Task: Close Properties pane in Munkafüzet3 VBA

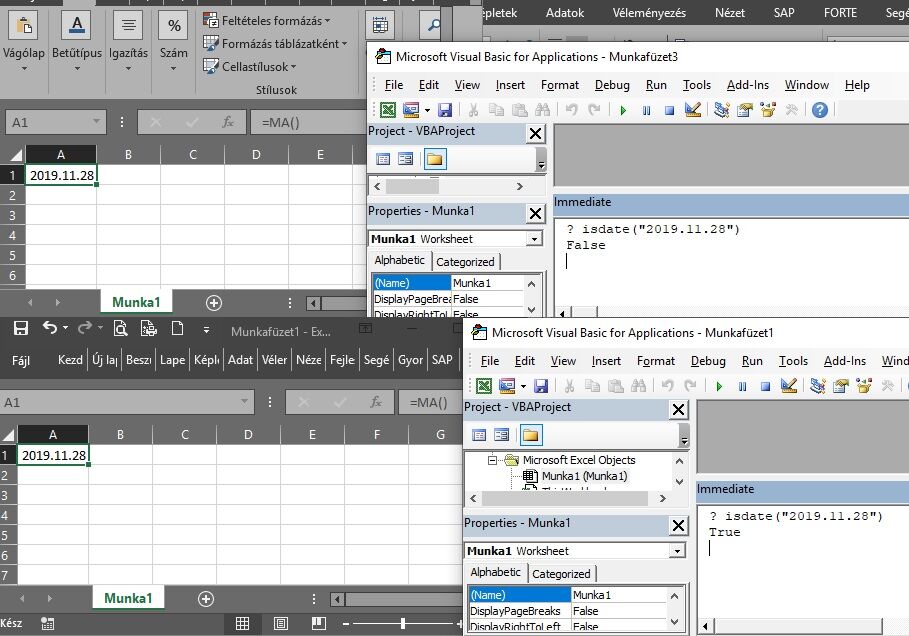Action: click(536, 214)
